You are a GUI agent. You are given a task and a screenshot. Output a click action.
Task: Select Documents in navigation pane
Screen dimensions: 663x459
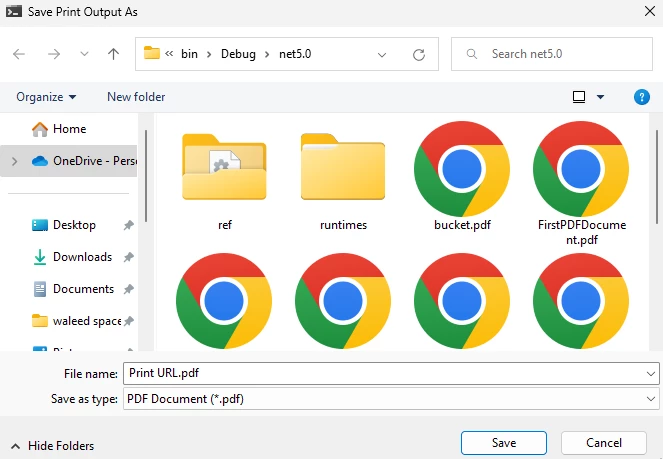(83, 289)
